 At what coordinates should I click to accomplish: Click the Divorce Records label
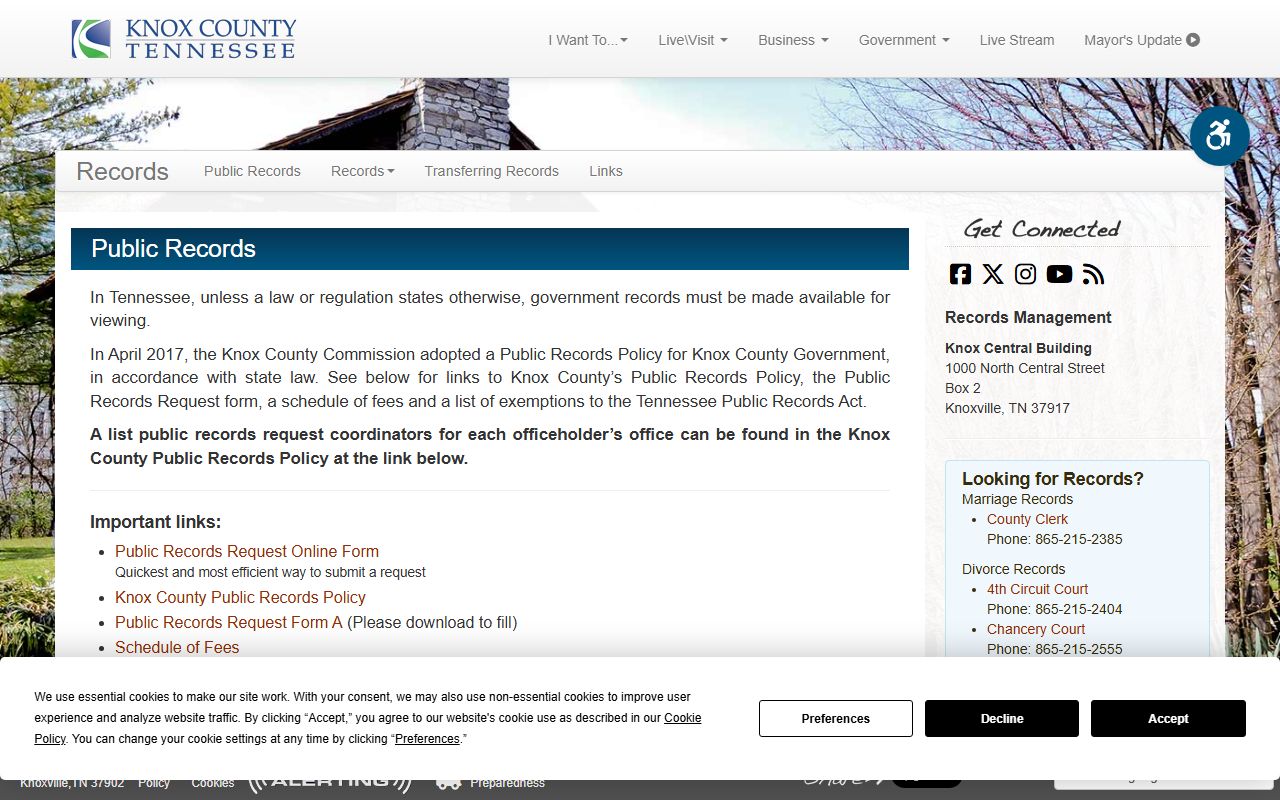tap(1014, 569)
